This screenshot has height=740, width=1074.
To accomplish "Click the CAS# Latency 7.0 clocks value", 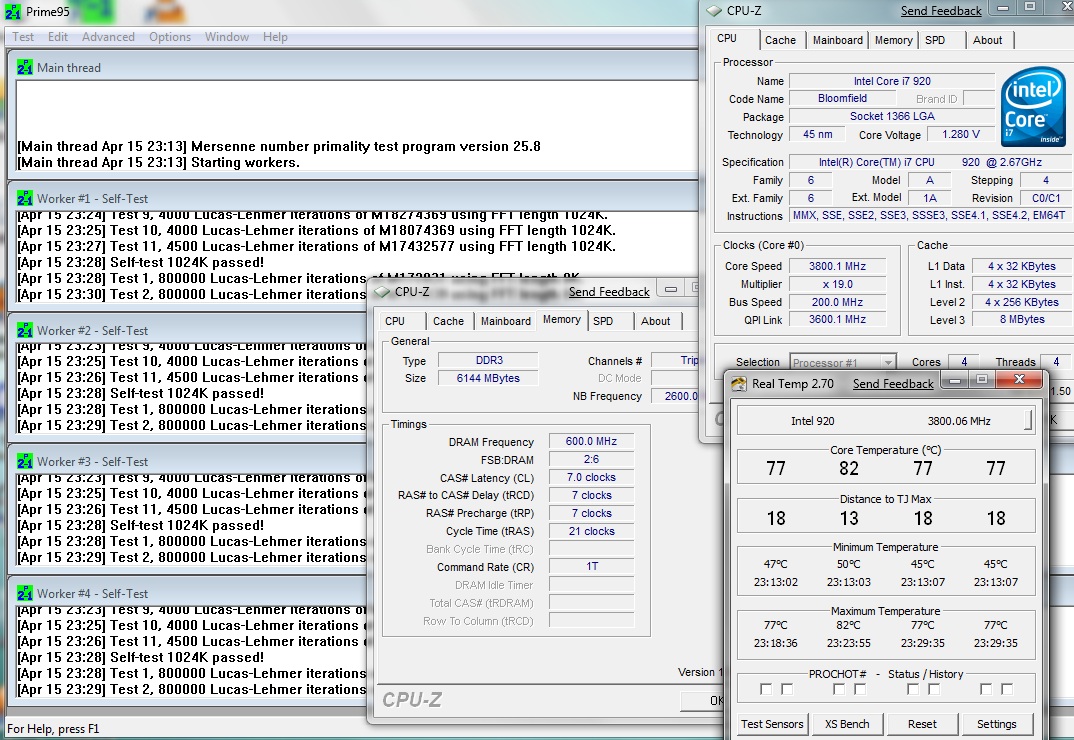I will point(591,478).
